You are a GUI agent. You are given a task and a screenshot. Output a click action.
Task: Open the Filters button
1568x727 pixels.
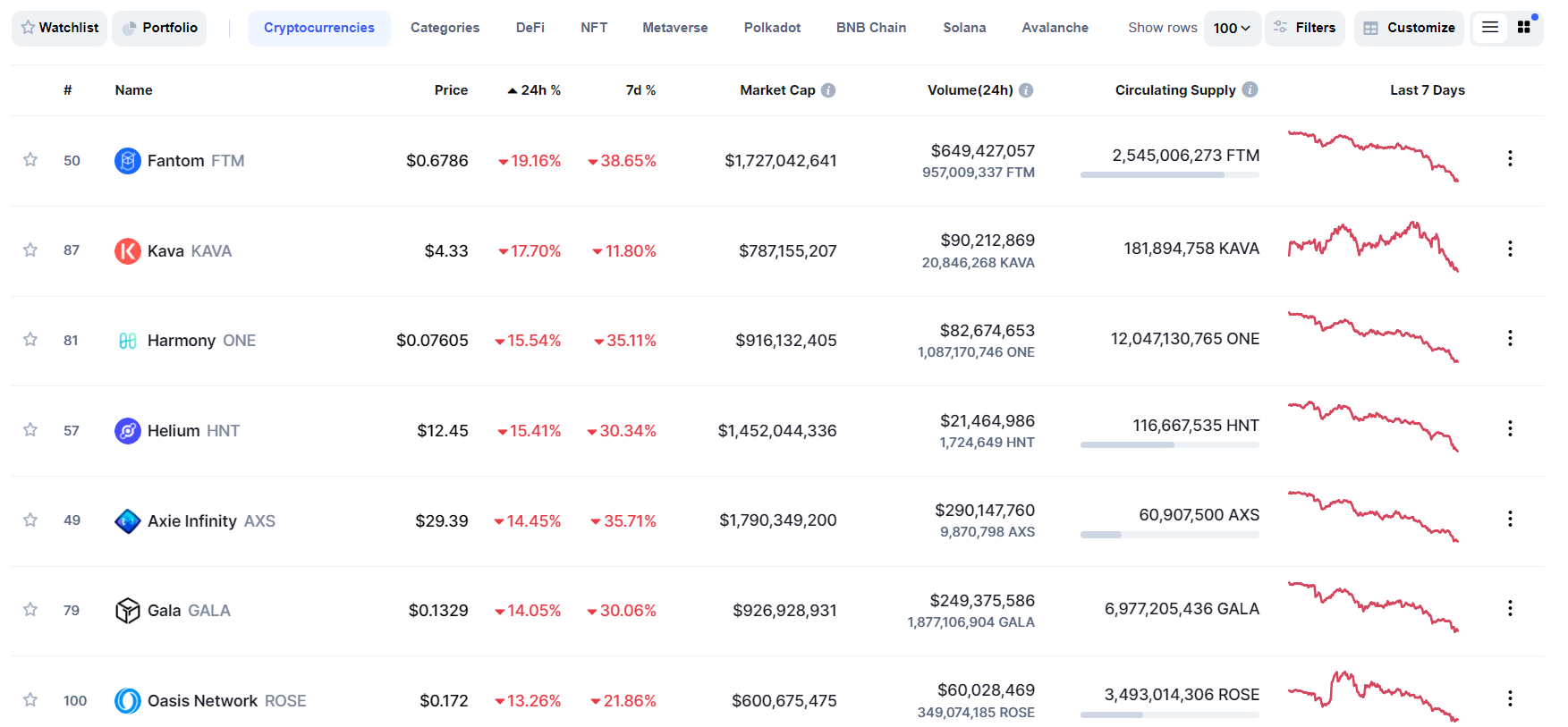(x=1305, y=28)
